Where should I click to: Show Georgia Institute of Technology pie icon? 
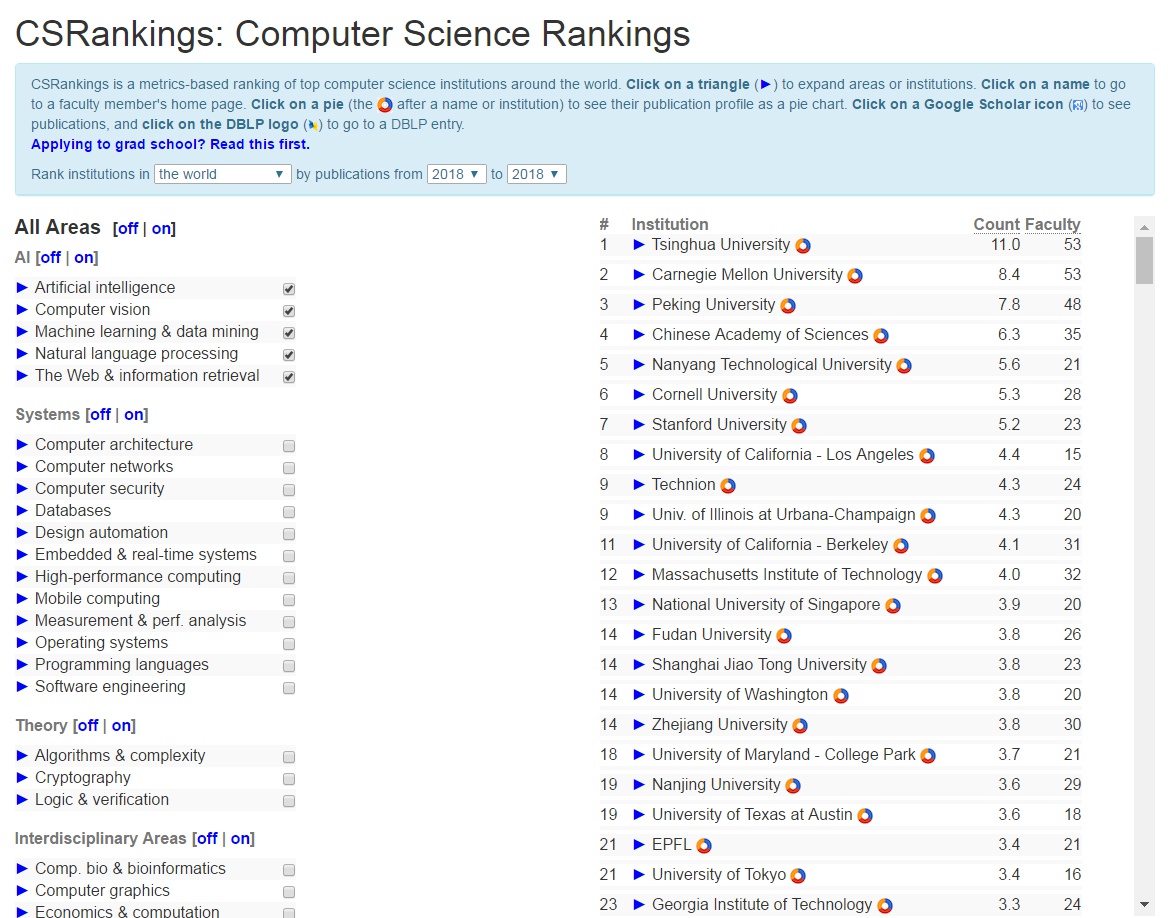[x=885, y=905]
